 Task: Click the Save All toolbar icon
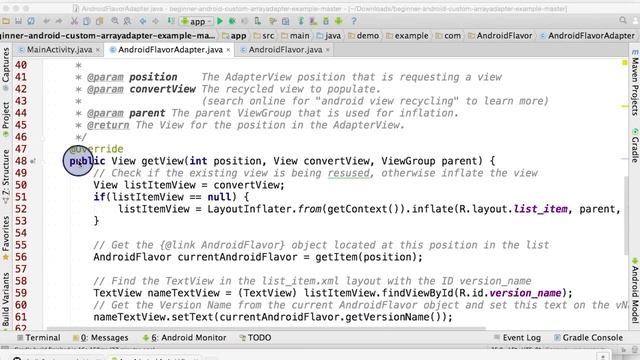point(18,21)
